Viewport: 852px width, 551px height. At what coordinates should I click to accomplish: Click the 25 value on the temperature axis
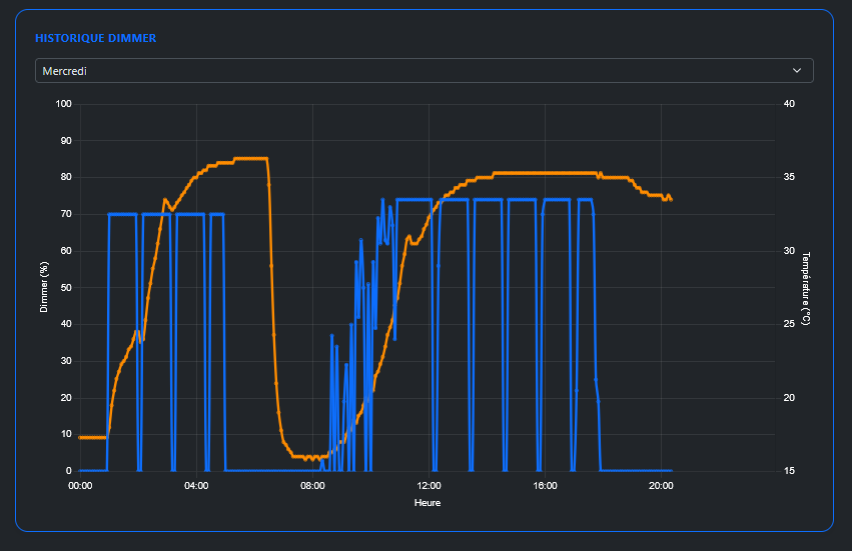point(790,324)
